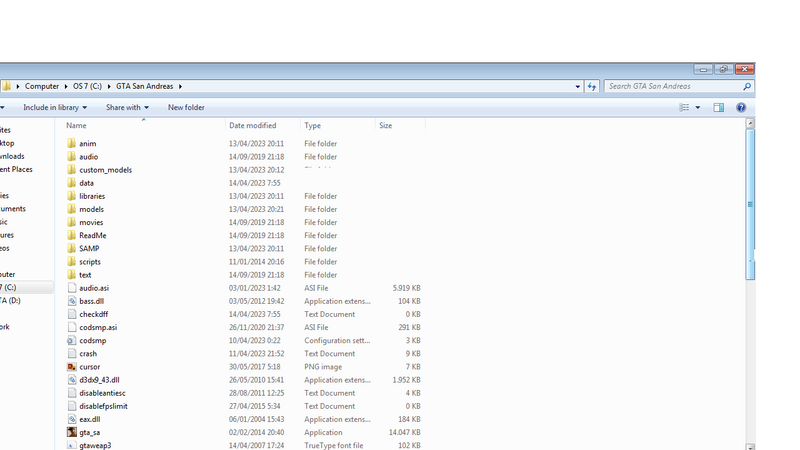Select the audio folder icon
The width and height of the screenshot is (800, 450).
pyautogui.click(x=71, y=157)
